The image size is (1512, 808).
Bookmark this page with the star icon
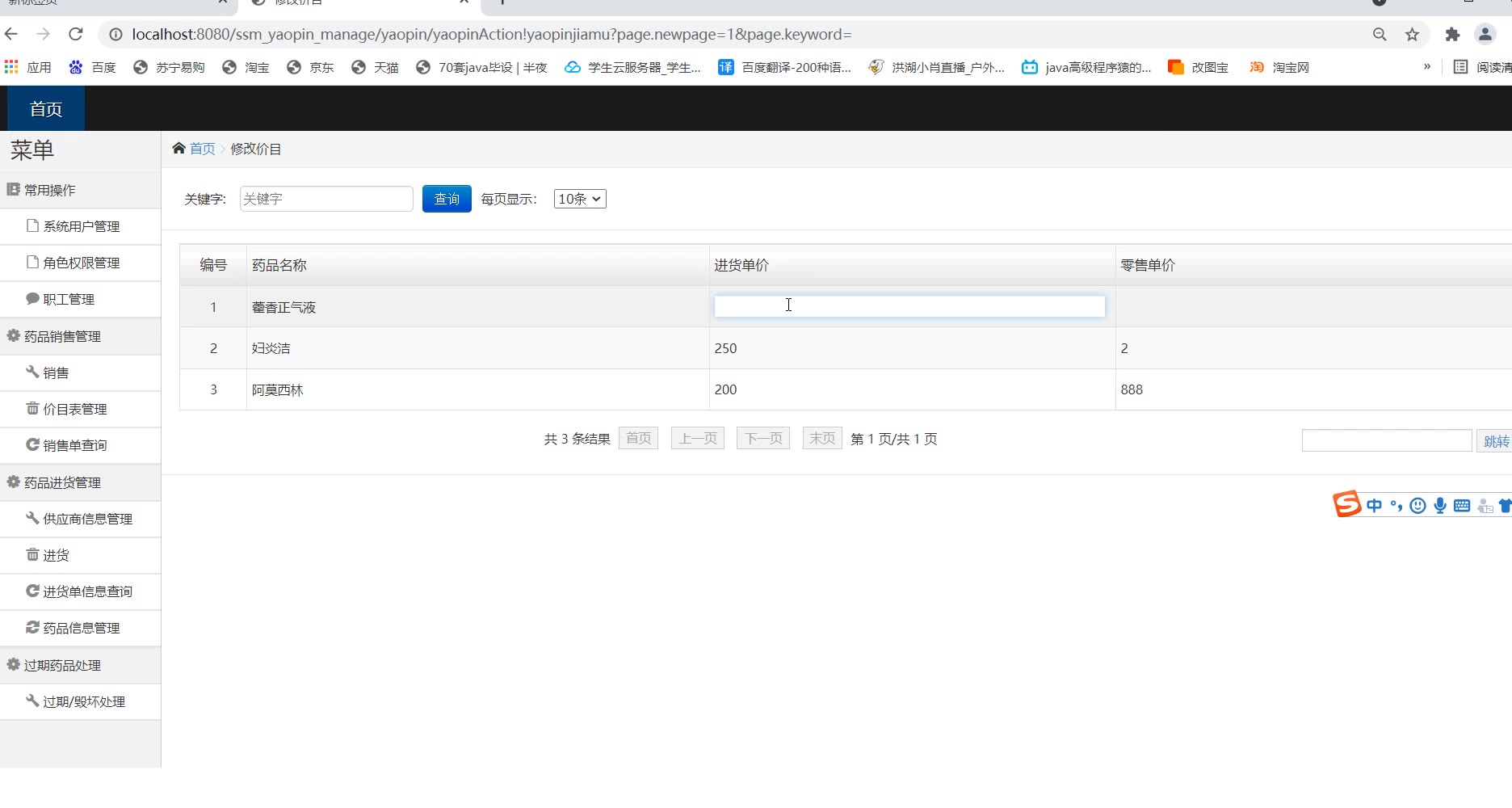[x=1412, y=34]
